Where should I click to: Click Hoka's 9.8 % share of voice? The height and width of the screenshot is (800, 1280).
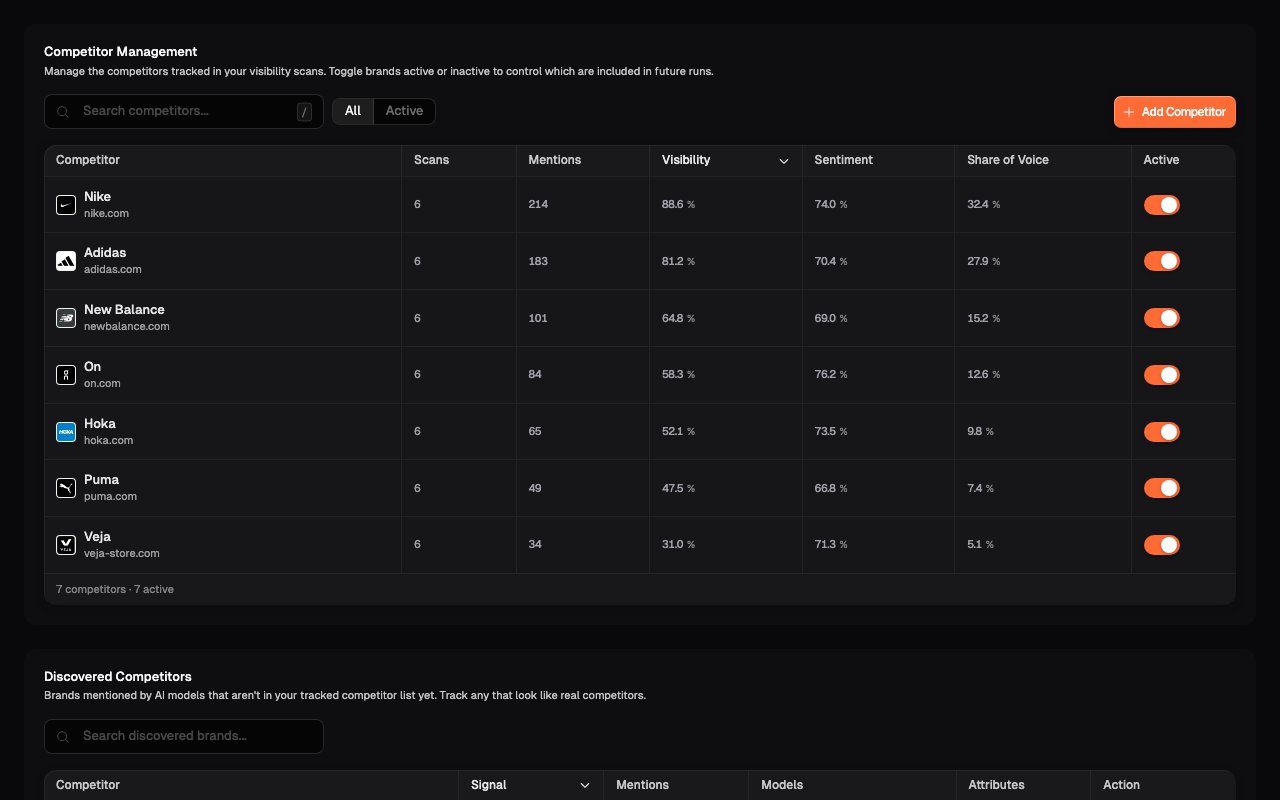[981, 431]
